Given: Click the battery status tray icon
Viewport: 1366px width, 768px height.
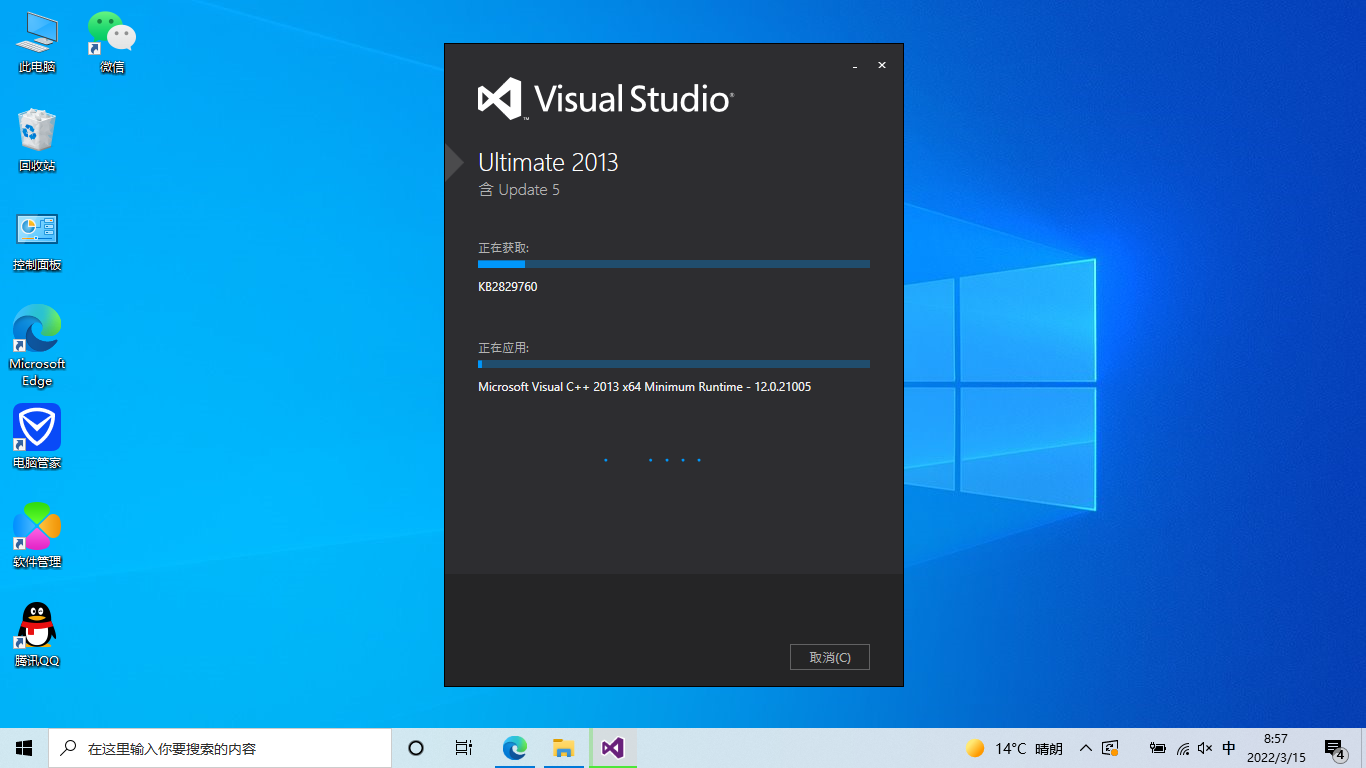Looking at the screenshot, I should (x=1158, y=748).
